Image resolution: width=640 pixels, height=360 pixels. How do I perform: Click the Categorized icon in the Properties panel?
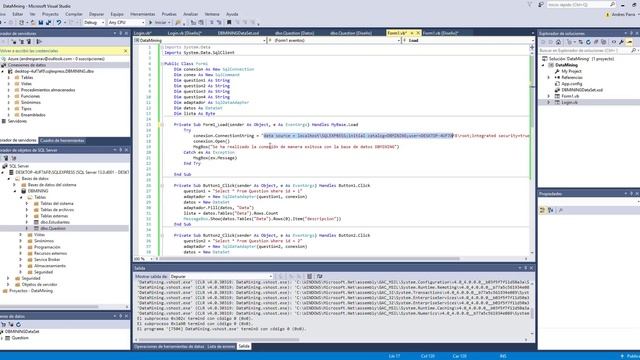coord(542,210)
